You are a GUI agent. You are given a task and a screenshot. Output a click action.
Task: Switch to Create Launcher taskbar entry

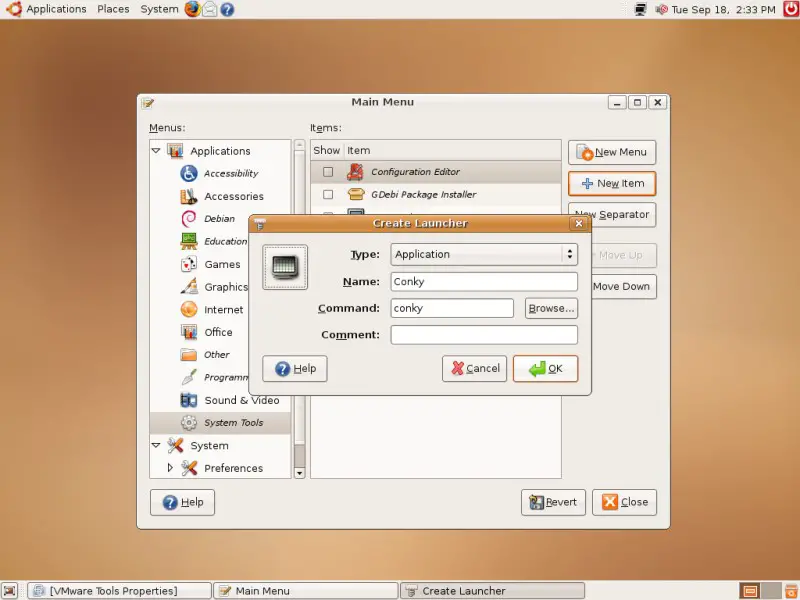(492, 591)
